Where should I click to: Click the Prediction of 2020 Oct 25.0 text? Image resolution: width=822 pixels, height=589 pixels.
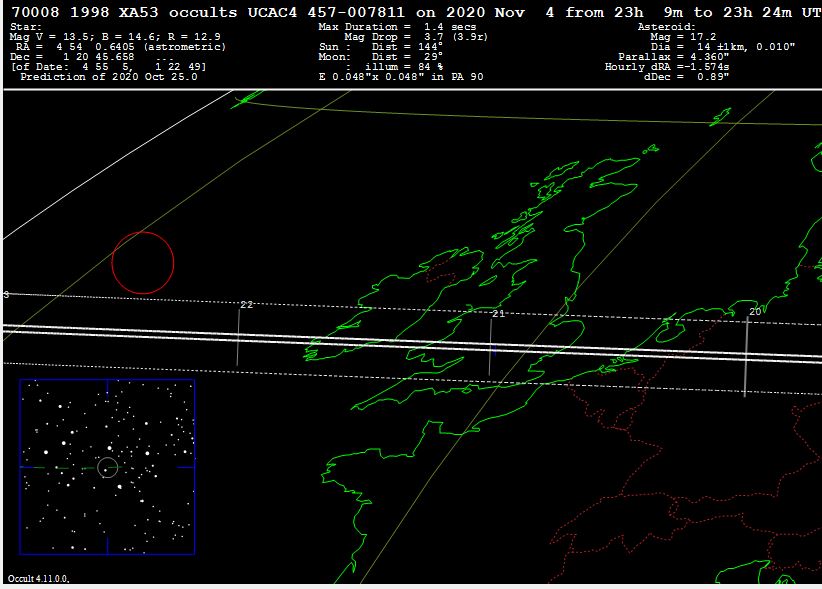[x=108, y=77]
